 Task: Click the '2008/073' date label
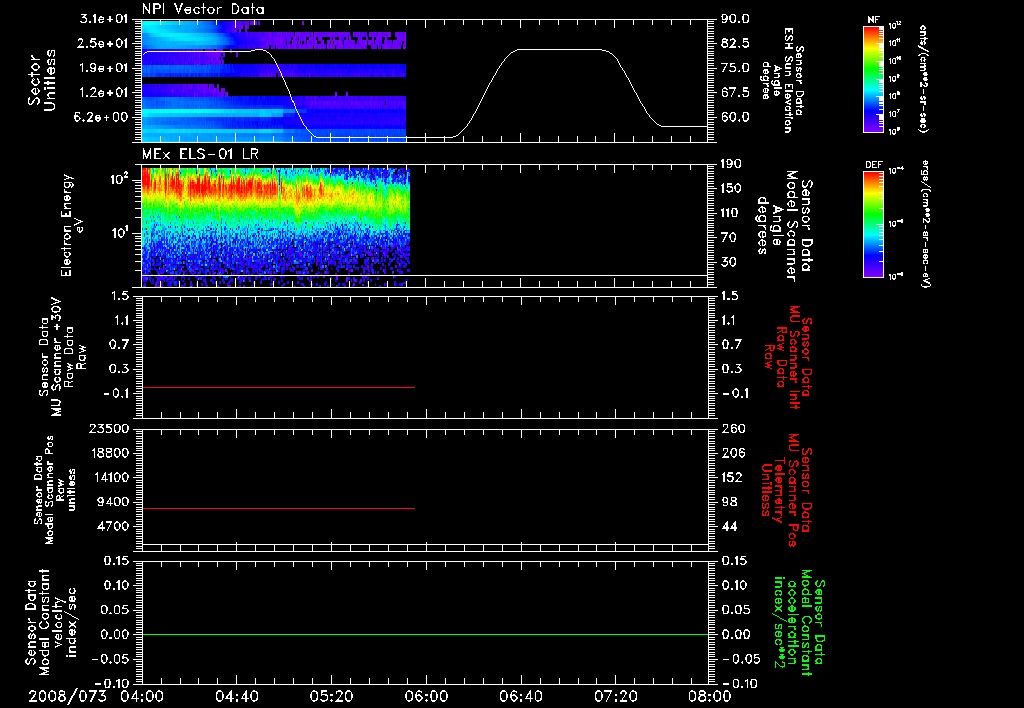67,696
